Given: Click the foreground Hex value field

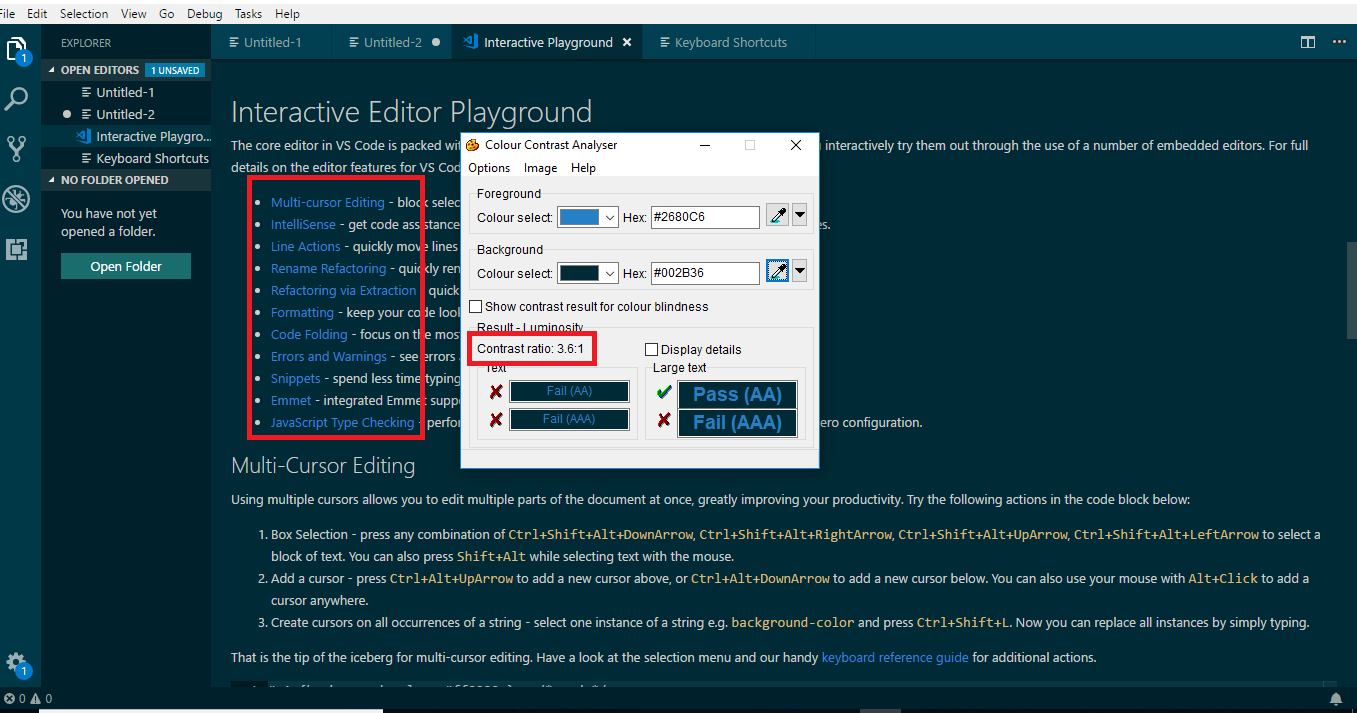Looking at the screenshot, I should point(705,217).
